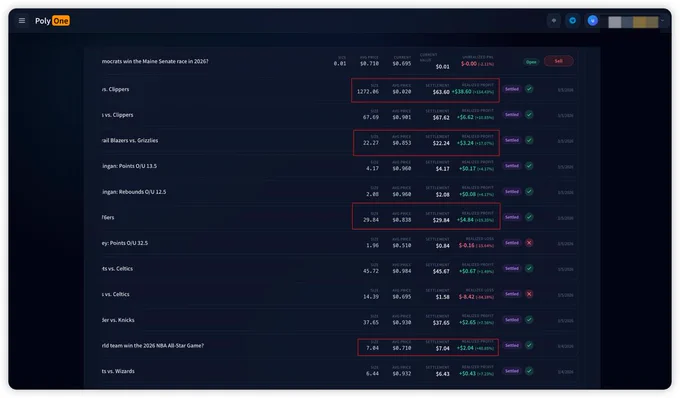The image size is (680, 398).
Task: Click green check on 45.72 Celtics row
Action: pos(529,268)
